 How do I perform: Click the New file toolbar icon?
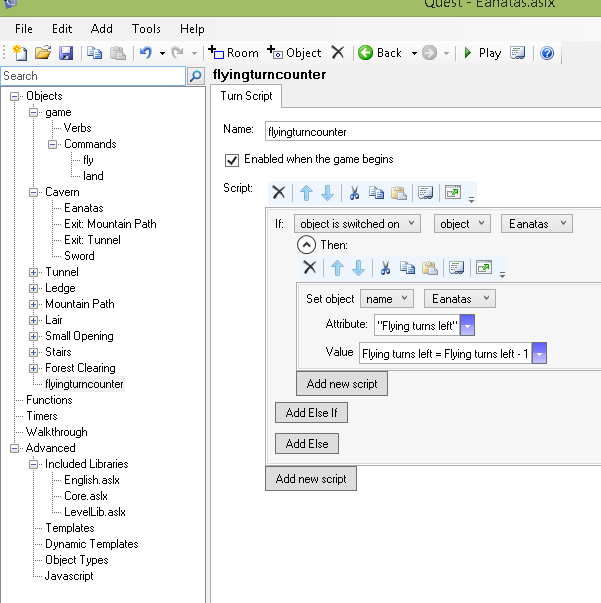click(x=21, y=53)
